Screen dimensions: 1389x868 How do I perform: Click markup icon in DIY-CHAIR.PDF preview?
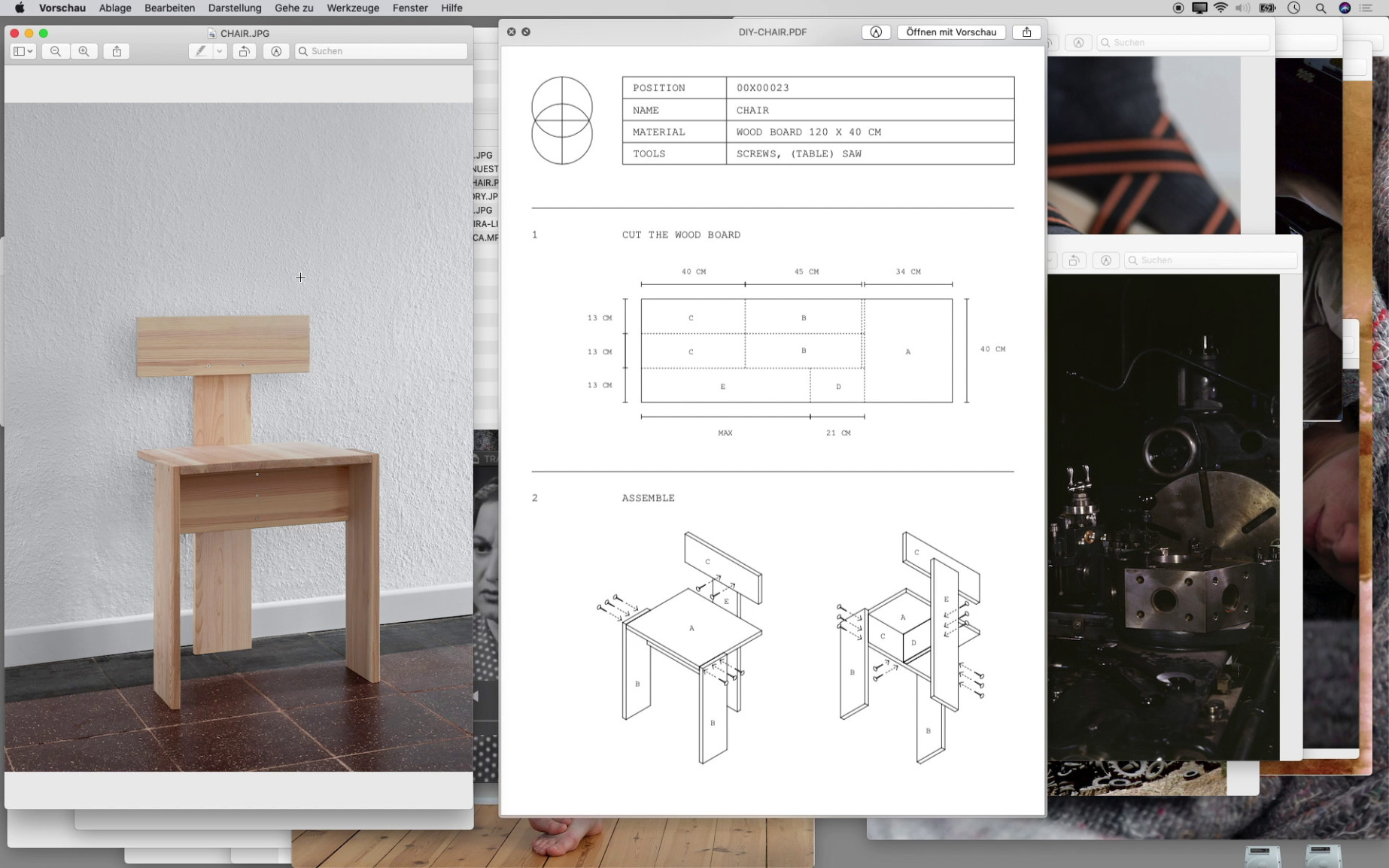(876, 32)
